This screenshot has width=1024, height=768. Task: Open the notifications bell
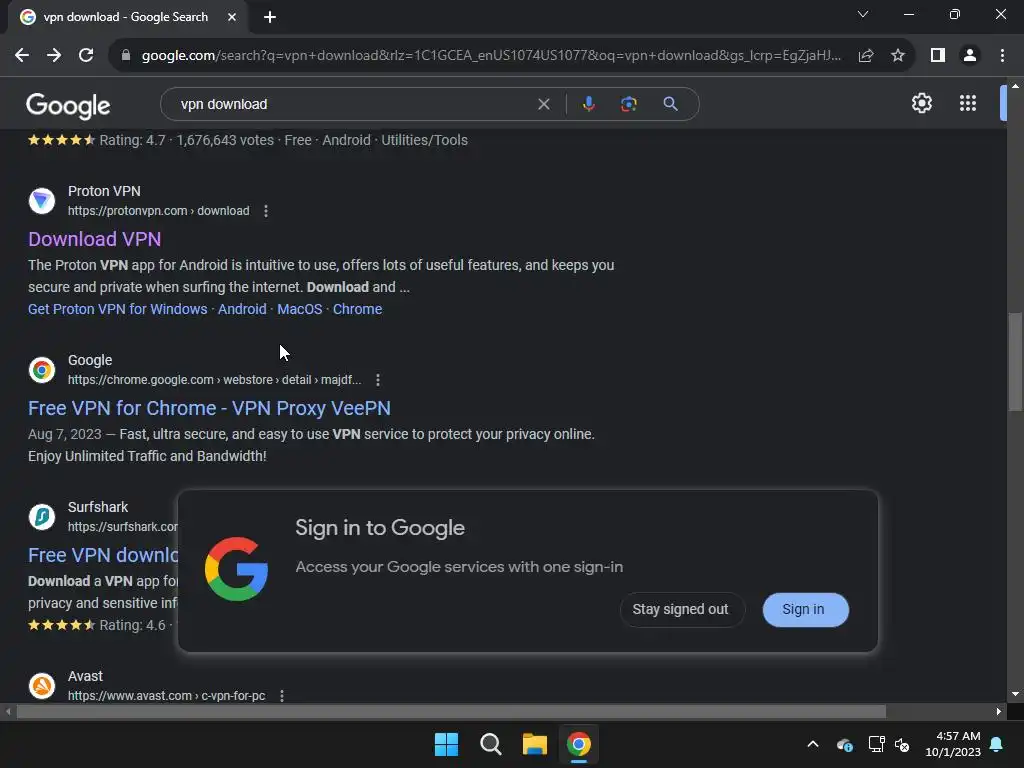997,744
